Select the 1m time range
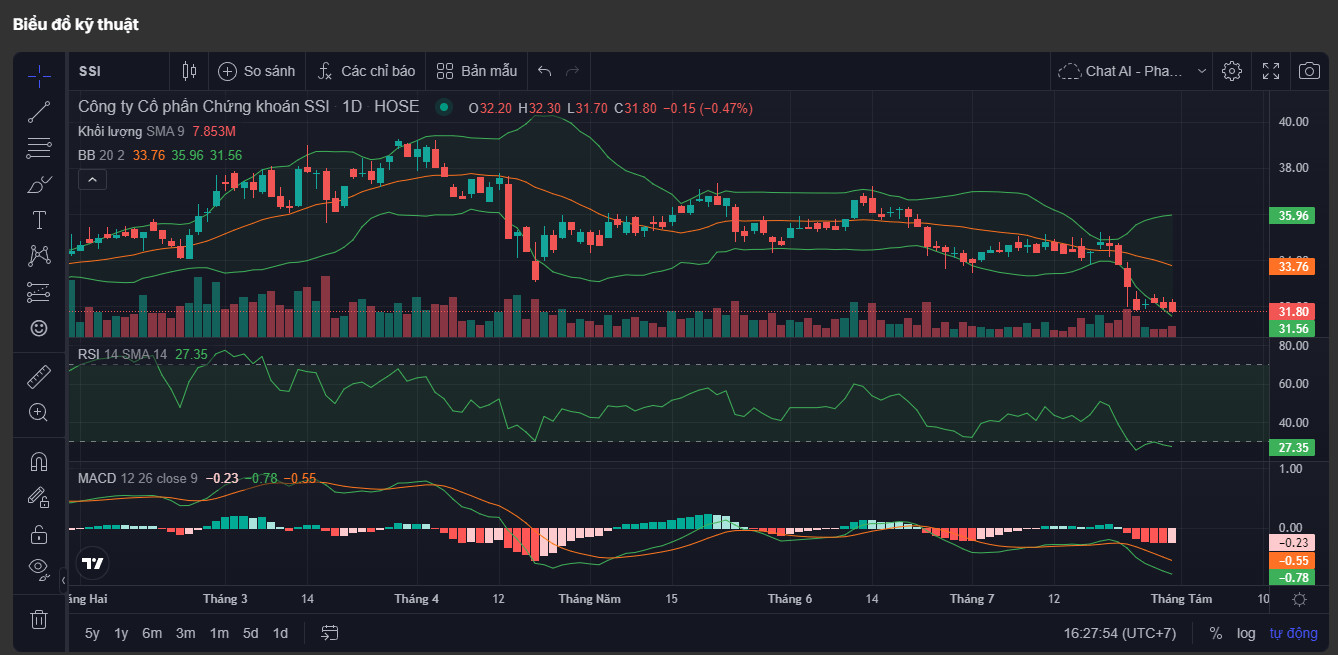This screenshot has width=1338, height=655. coord(219,633)
